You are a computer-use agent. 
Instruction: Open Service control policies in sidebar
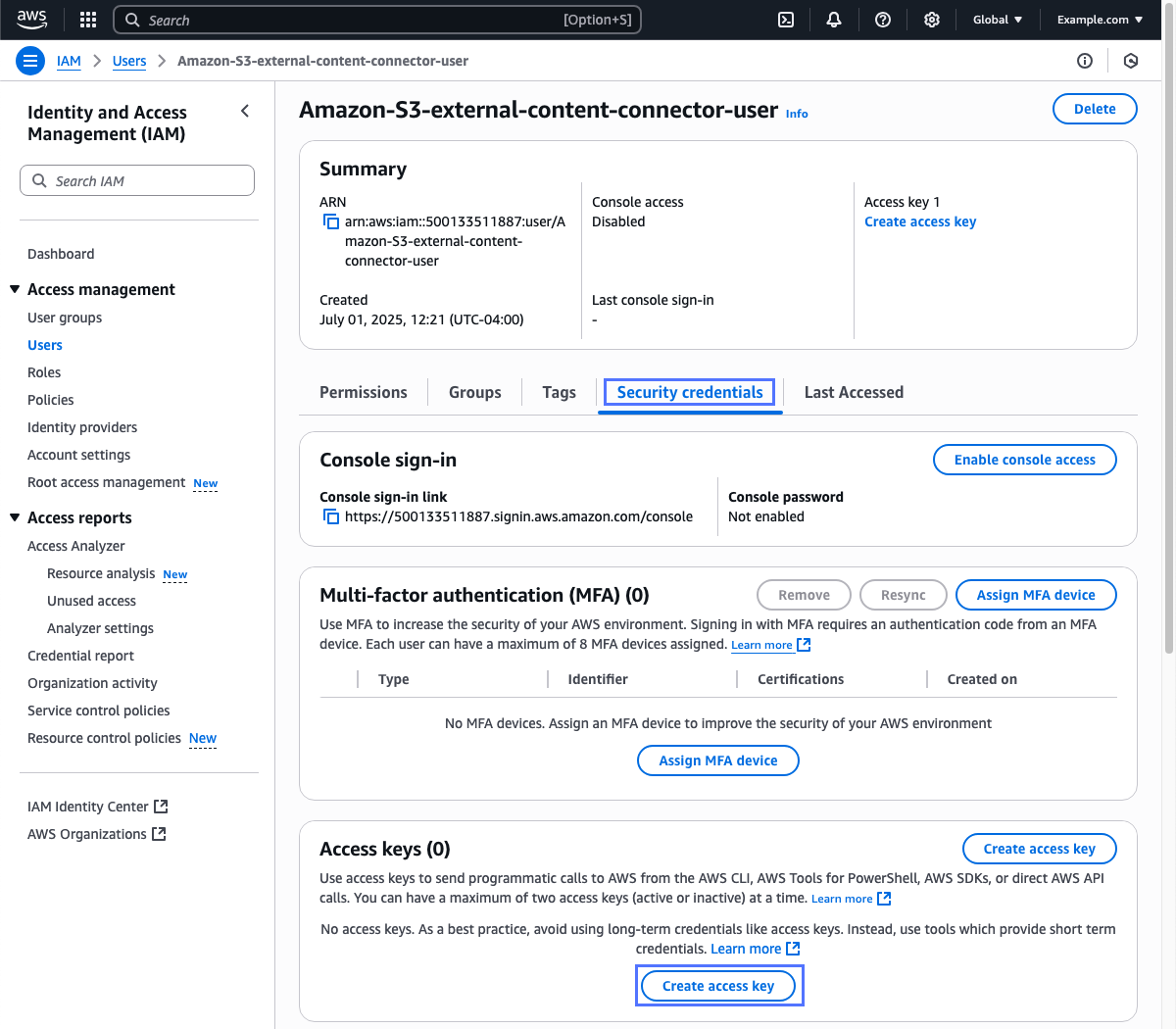[99, 710]
